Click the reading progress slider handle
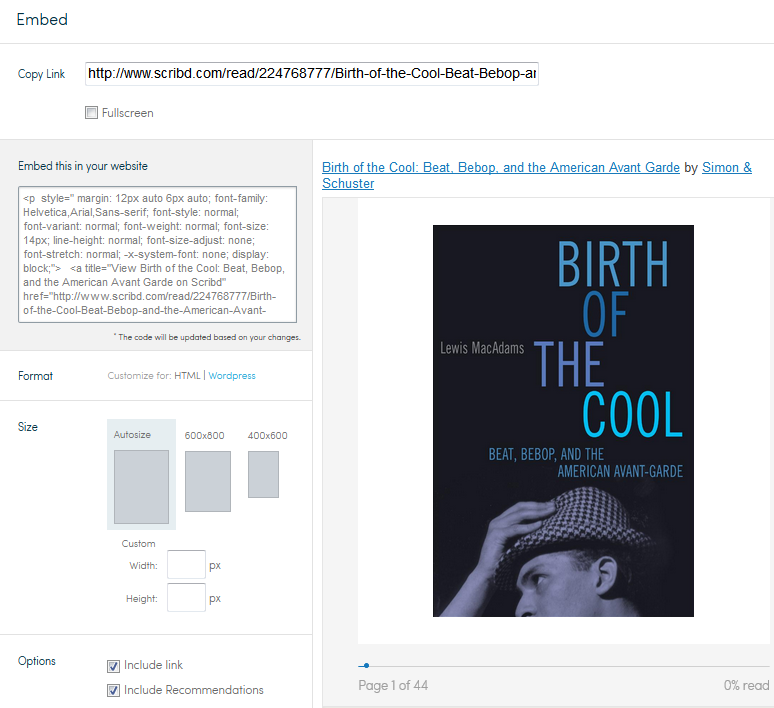The image size is (774, 708). (366, 666)
